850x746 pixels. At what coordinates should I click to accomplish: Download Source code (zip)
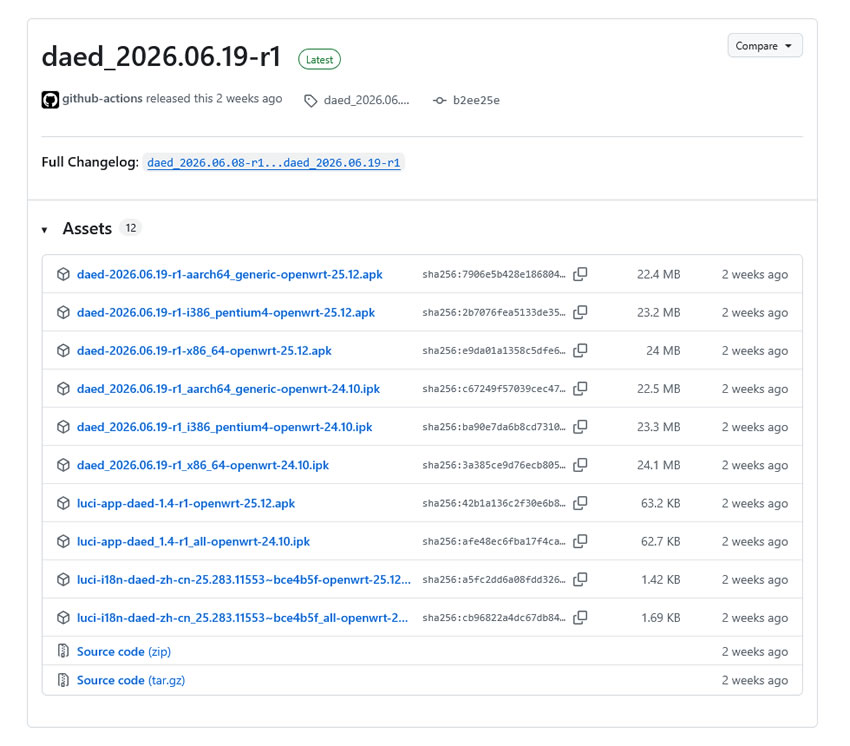(124, 652)
